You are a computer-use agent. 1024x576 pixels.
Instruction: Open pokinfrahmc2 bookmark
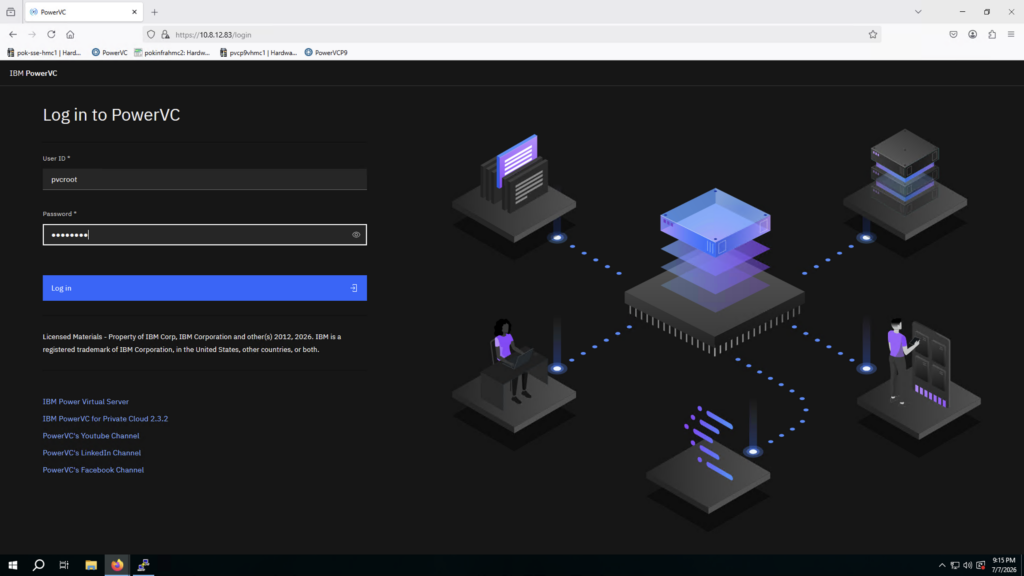coord(172,52)
